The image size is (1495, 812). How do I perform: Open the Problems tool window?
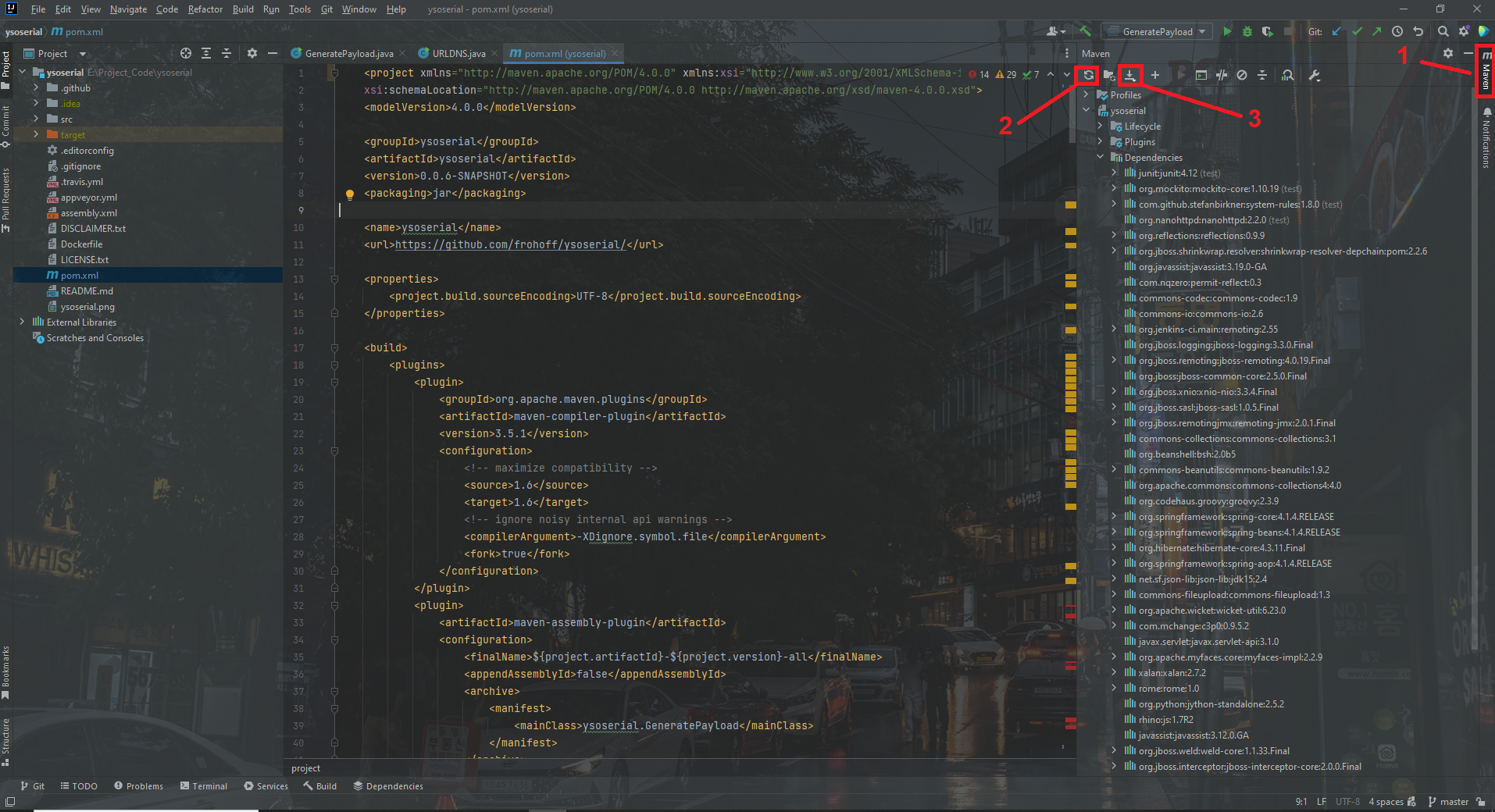tap(138, 785)
